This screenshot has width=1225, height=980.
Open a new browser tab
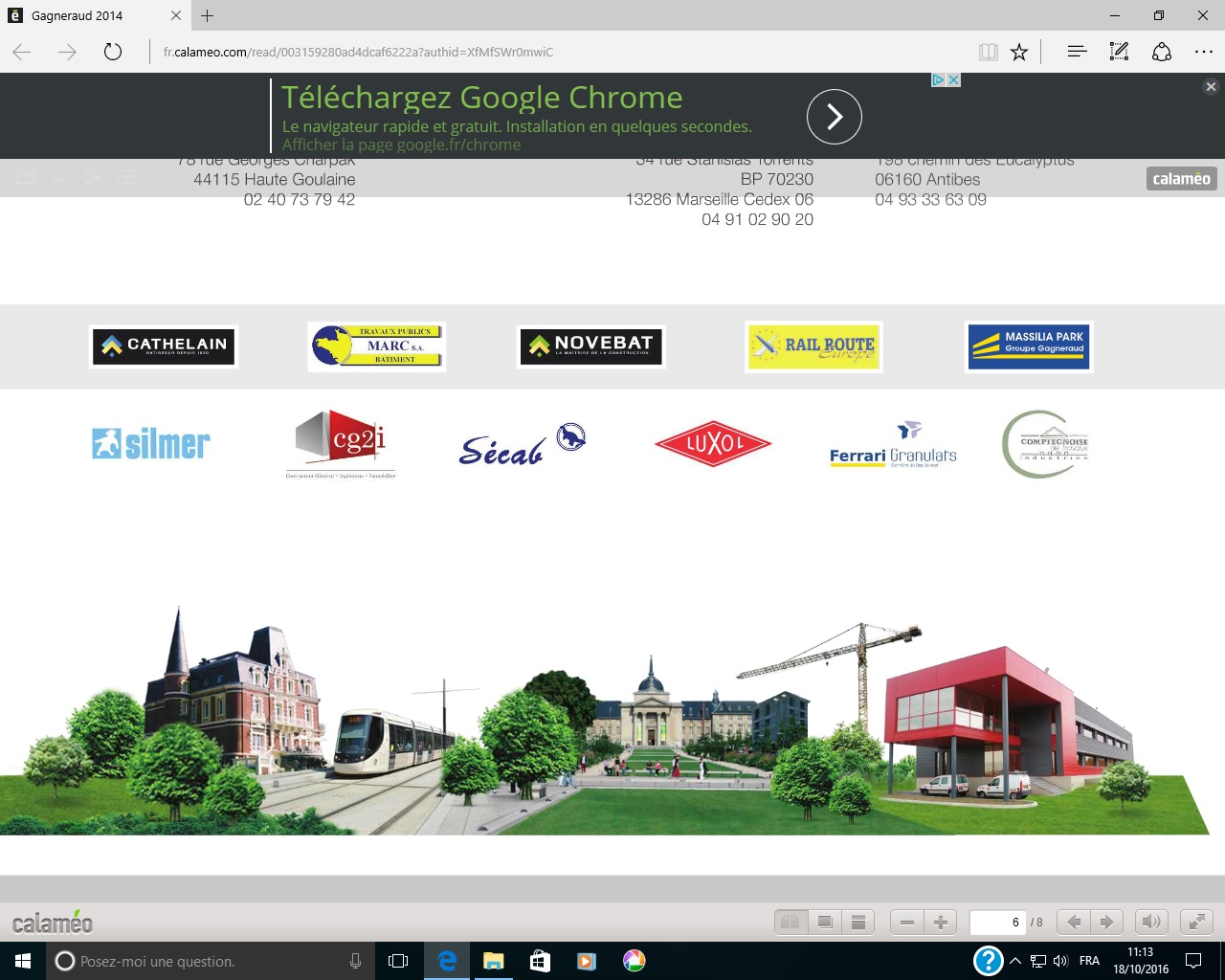point(207,15)
